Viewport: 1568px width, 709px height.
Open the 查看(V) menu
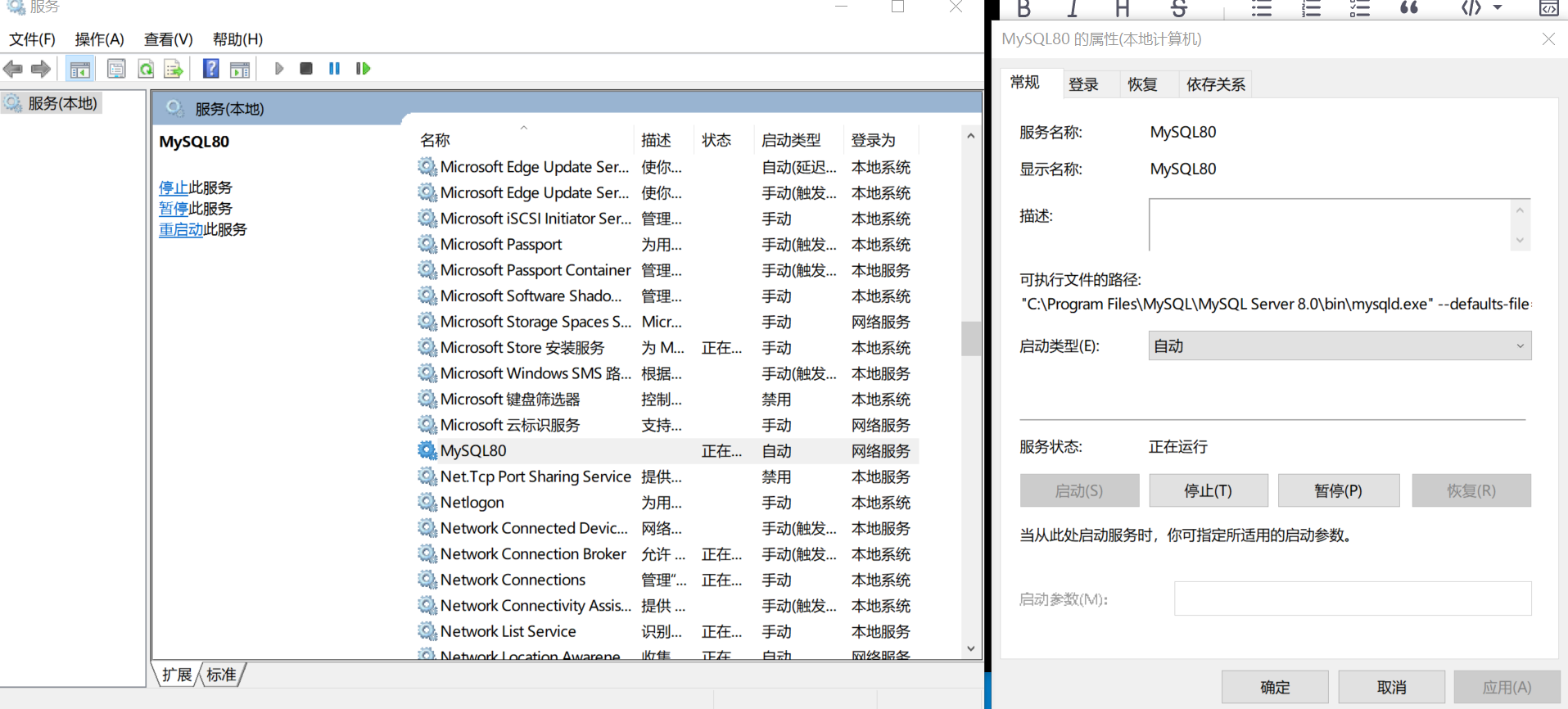168,39
